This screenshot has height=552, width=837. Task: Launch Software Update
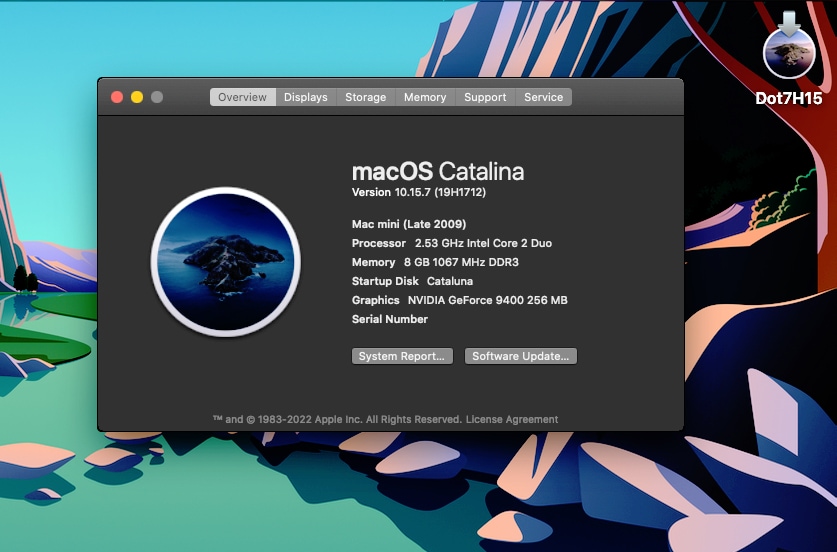(x=520, y=356)
